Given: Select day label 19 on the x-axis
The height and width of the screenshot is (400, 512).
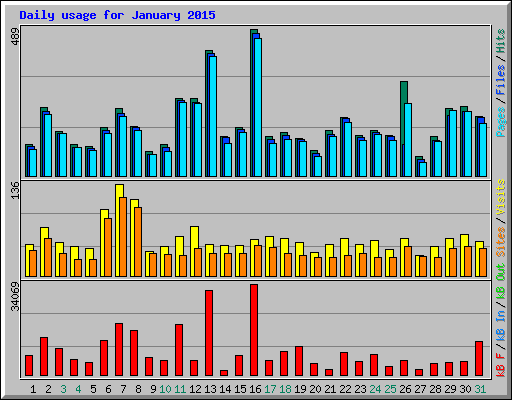Looking at the screenshot, I should (x=300, y=389).
